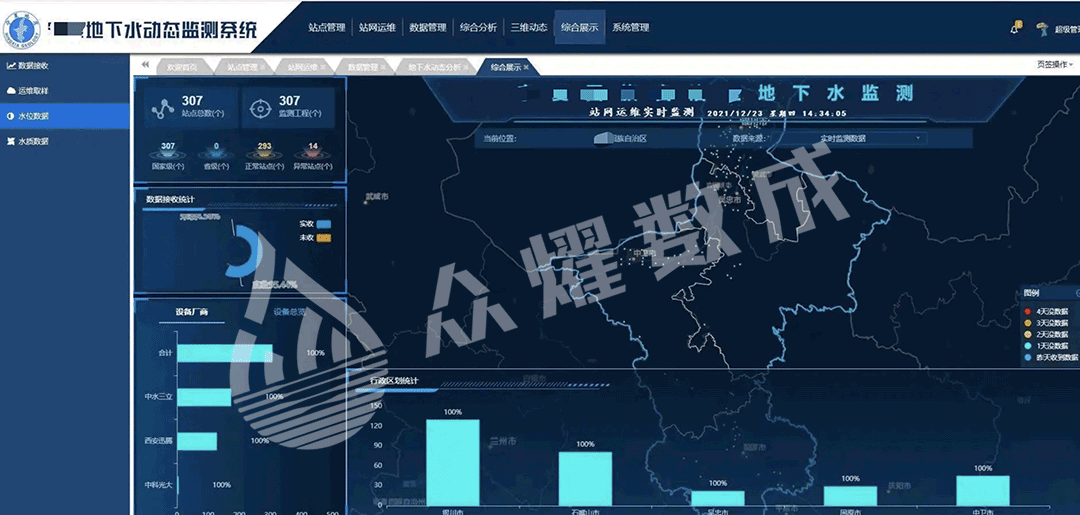Screen dimensions: 1080x515
Task: Click the 数据接收 chart icon in sidebar
Action: click(x=10, y=66)
